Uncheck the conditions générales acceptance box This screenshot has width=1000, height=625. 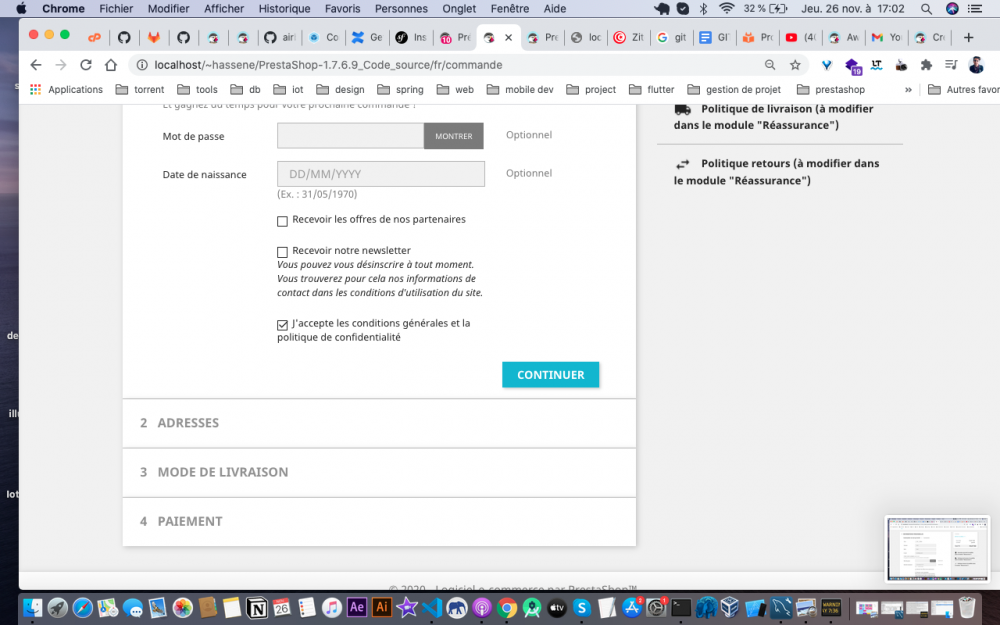[x=282, y=324]
